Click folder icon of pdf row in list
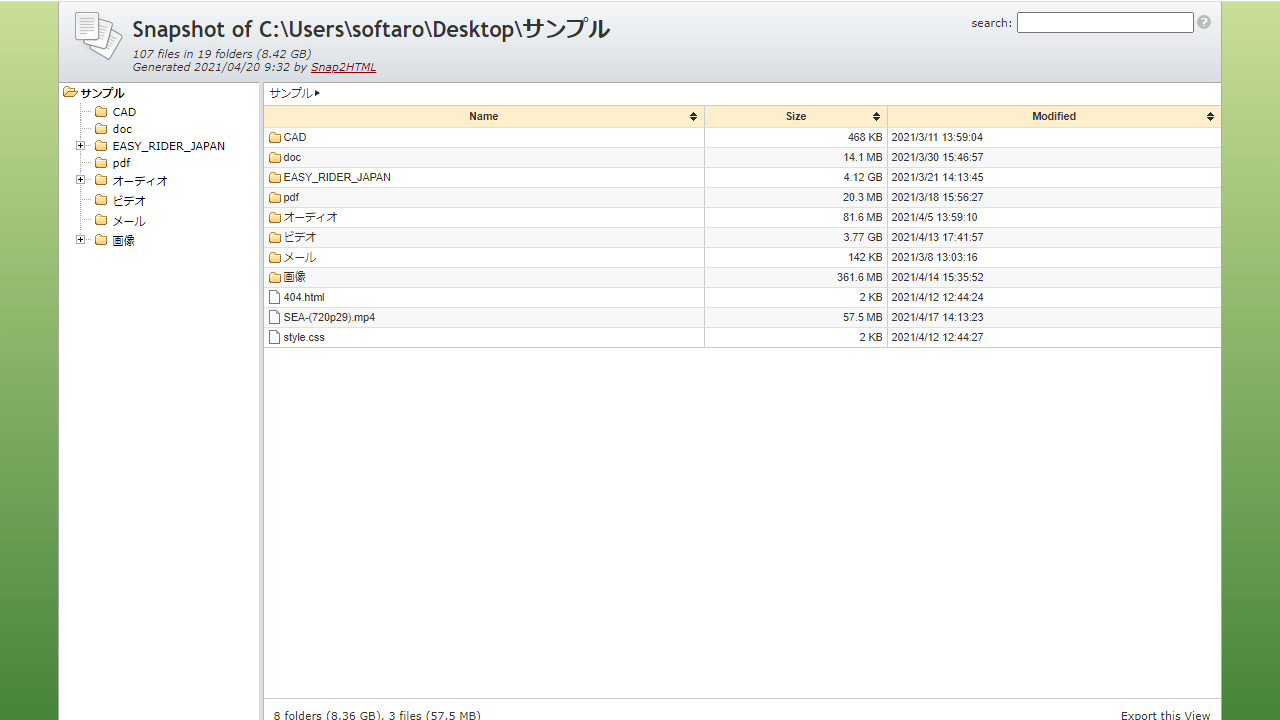This screenshot has height=720, width=1280. (x=275, y=198)
